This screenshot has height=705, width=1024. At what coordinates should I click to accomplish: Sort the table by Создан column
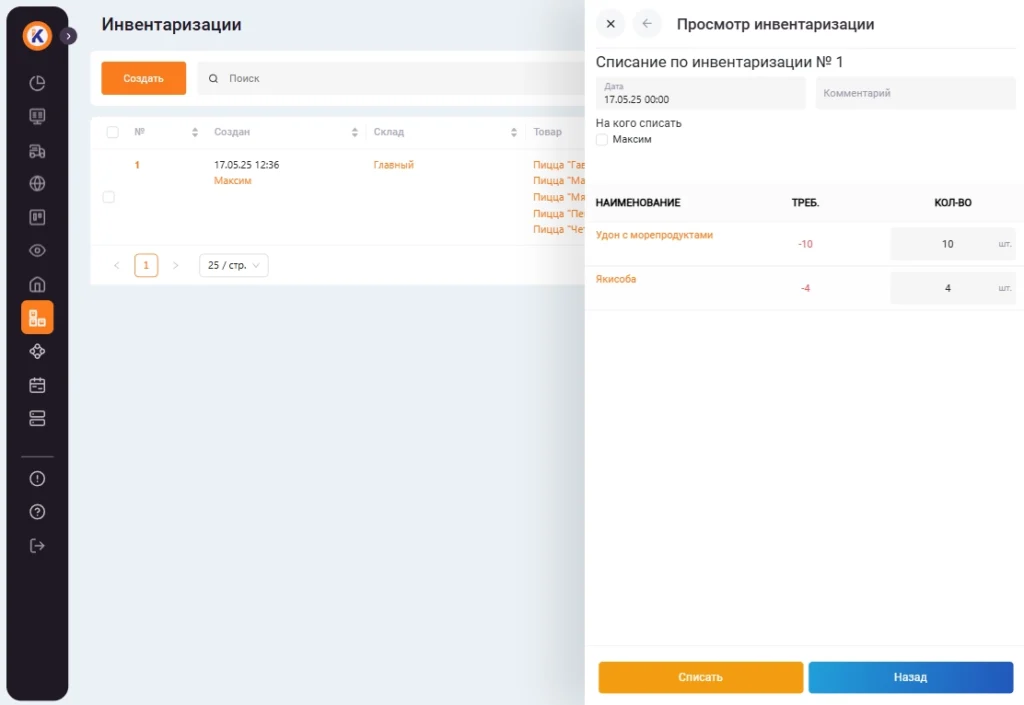355,132
